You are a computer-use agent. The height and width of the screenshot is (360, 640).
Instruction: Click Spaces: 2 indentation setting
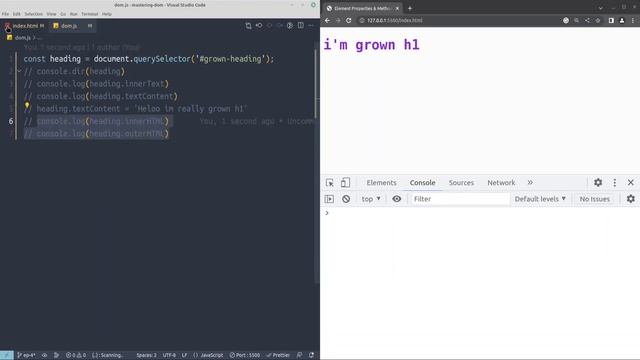click(147, 355)
